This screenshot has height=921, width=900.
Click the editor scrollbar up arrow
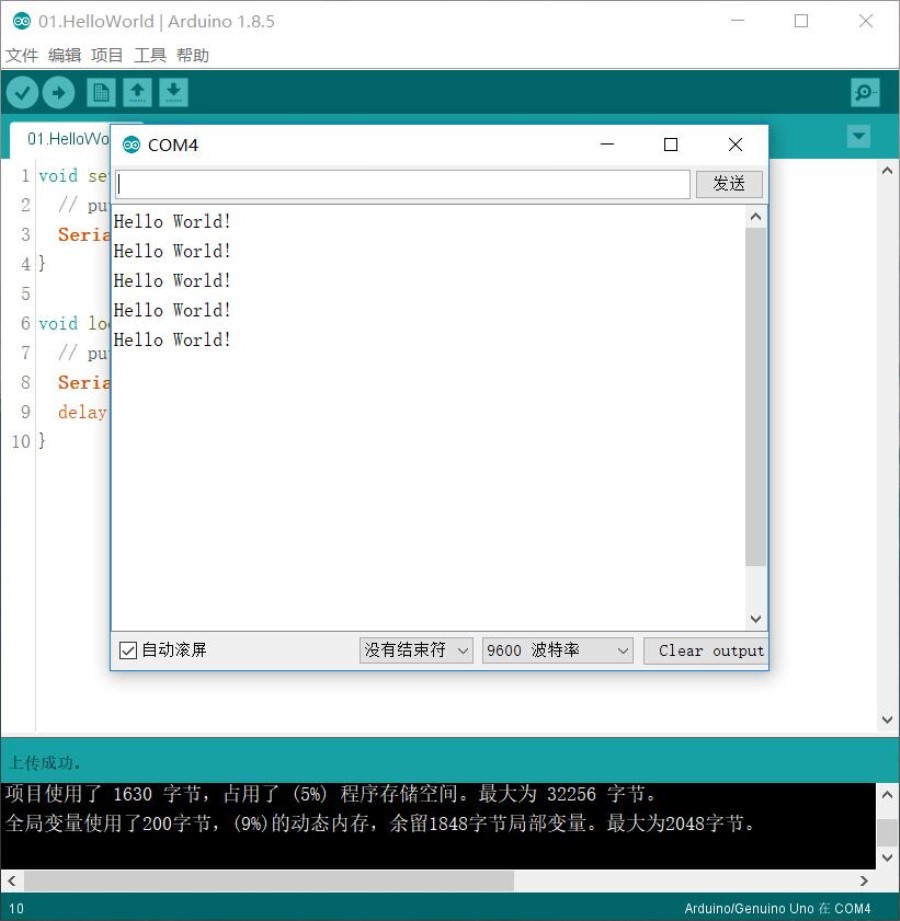[887, 172]
